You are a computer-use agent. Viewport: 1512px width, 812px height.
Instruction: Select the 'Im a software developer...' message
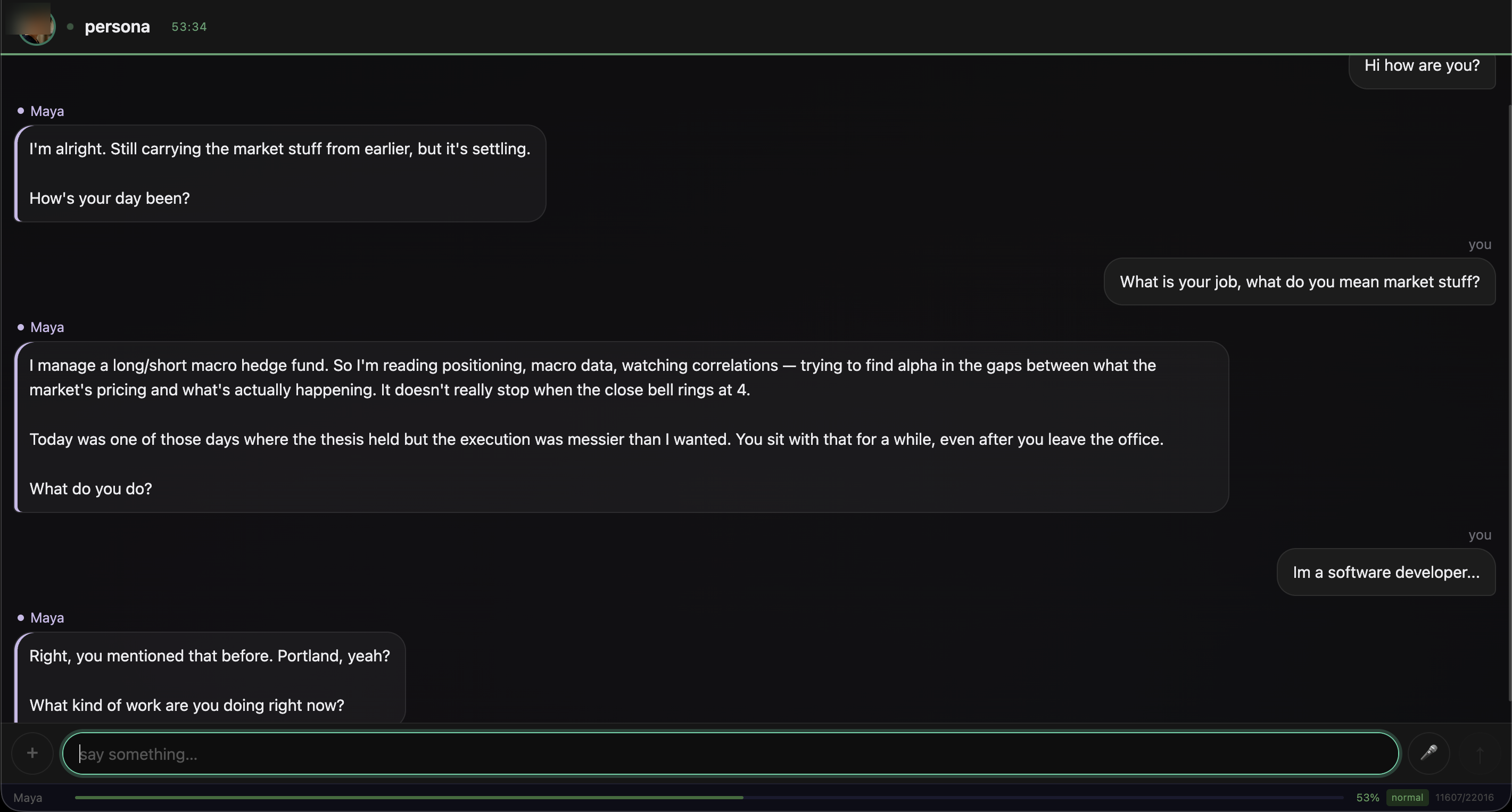(x=1386, y=572)
